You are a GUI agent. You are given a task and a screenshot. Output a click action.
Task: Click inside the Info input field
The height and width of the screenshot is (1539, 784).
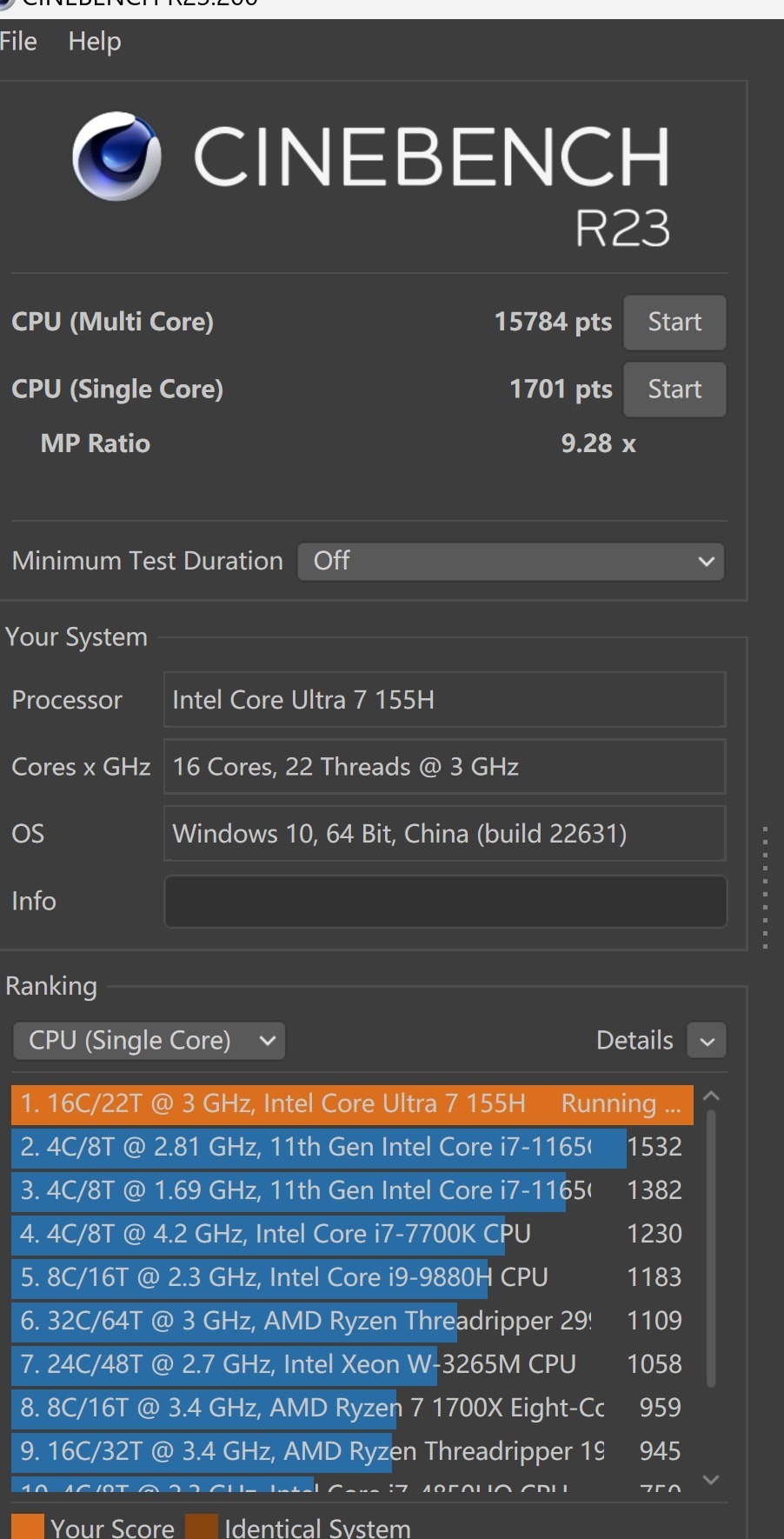point(445,902)
